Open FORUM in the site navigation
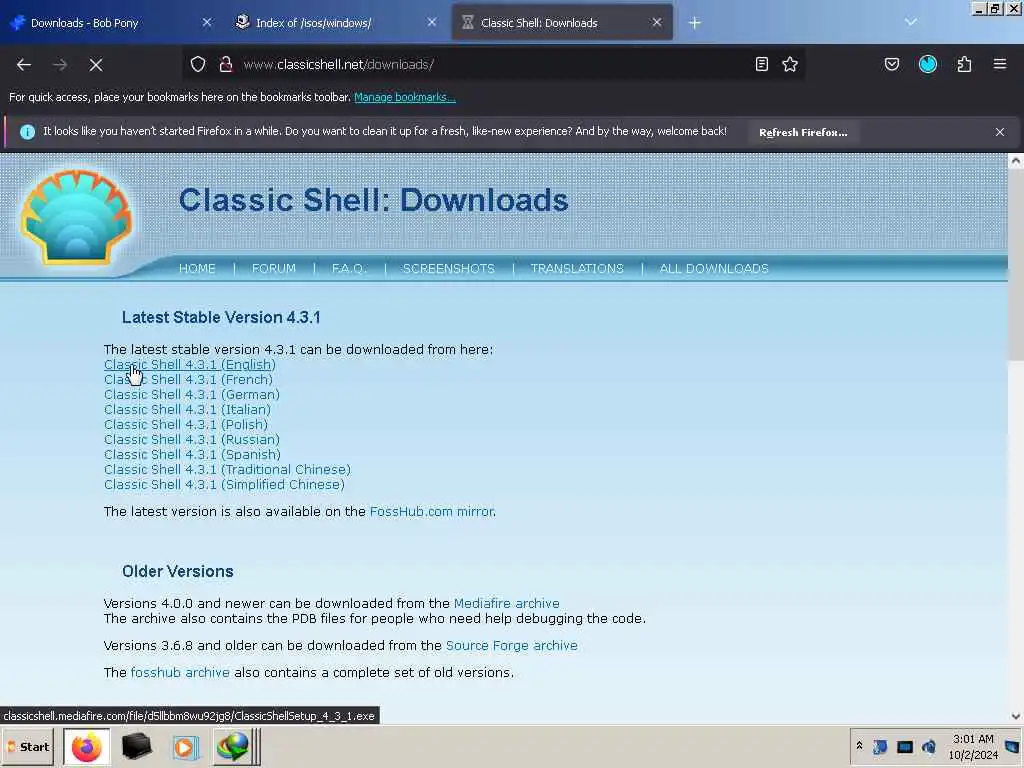Image resolution: width=1024 pixels, height=768 pixels. click(274, 268)
